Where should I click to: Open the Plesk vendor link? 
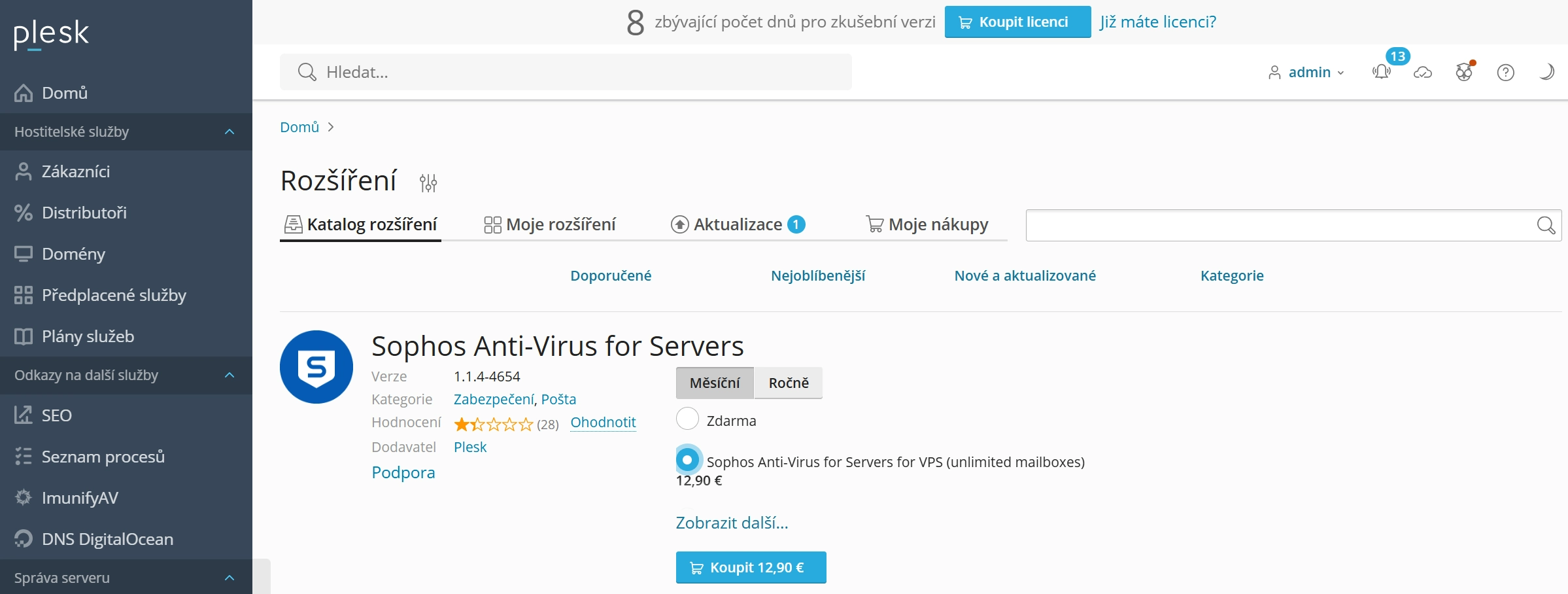(x=470, y=447)
